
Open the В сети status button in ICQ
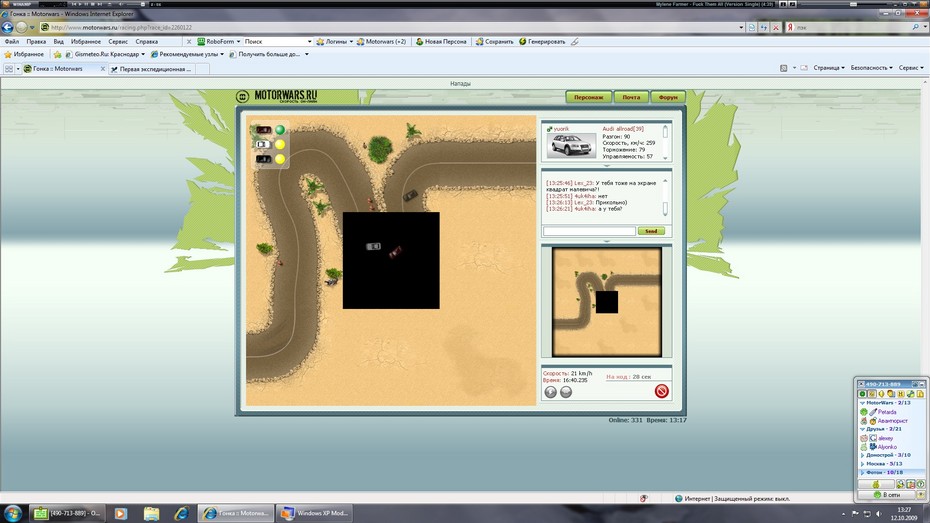click(x=887, y=495)
